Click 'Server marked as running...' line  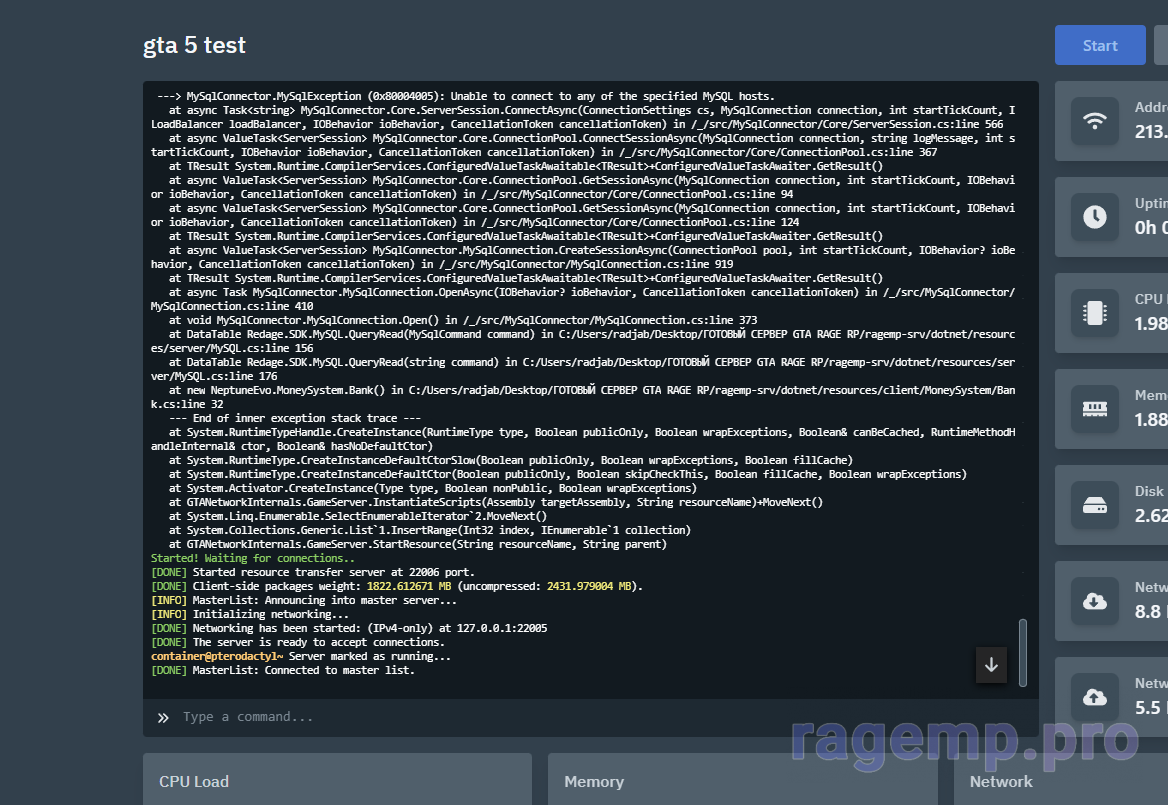click(301, 656)
